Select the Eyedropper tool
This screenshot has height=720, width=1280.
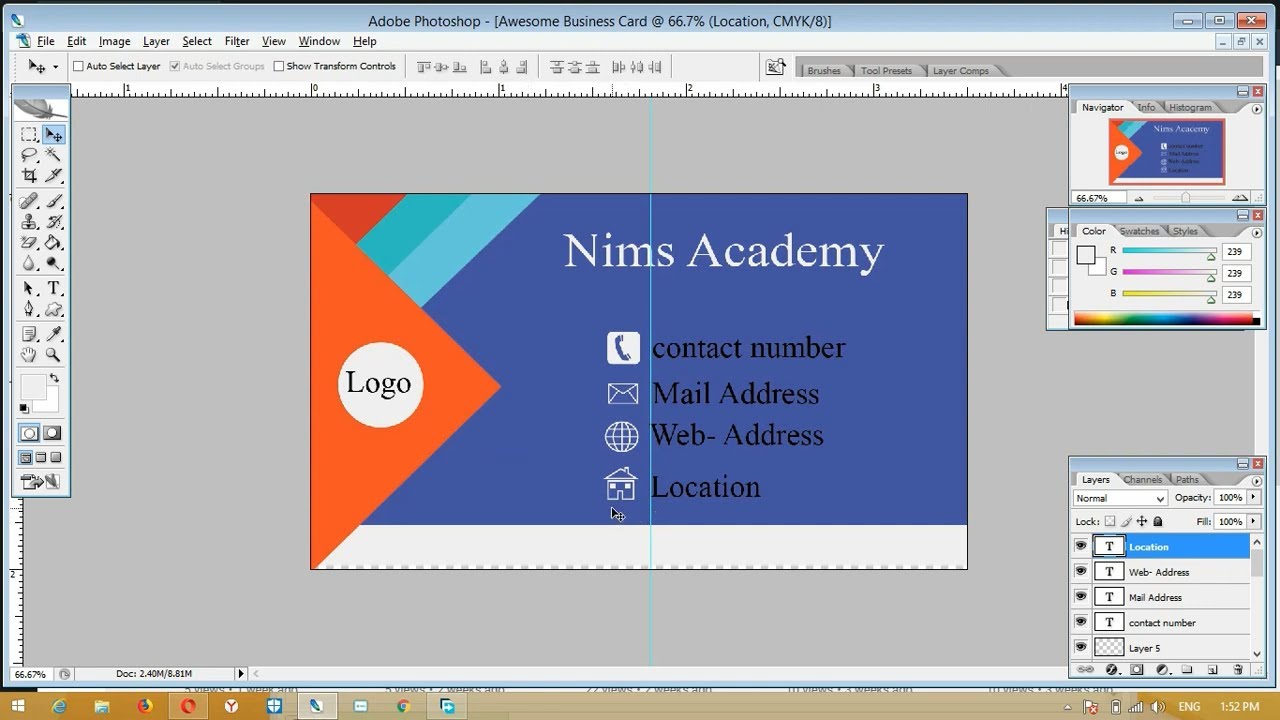point(53,334)
